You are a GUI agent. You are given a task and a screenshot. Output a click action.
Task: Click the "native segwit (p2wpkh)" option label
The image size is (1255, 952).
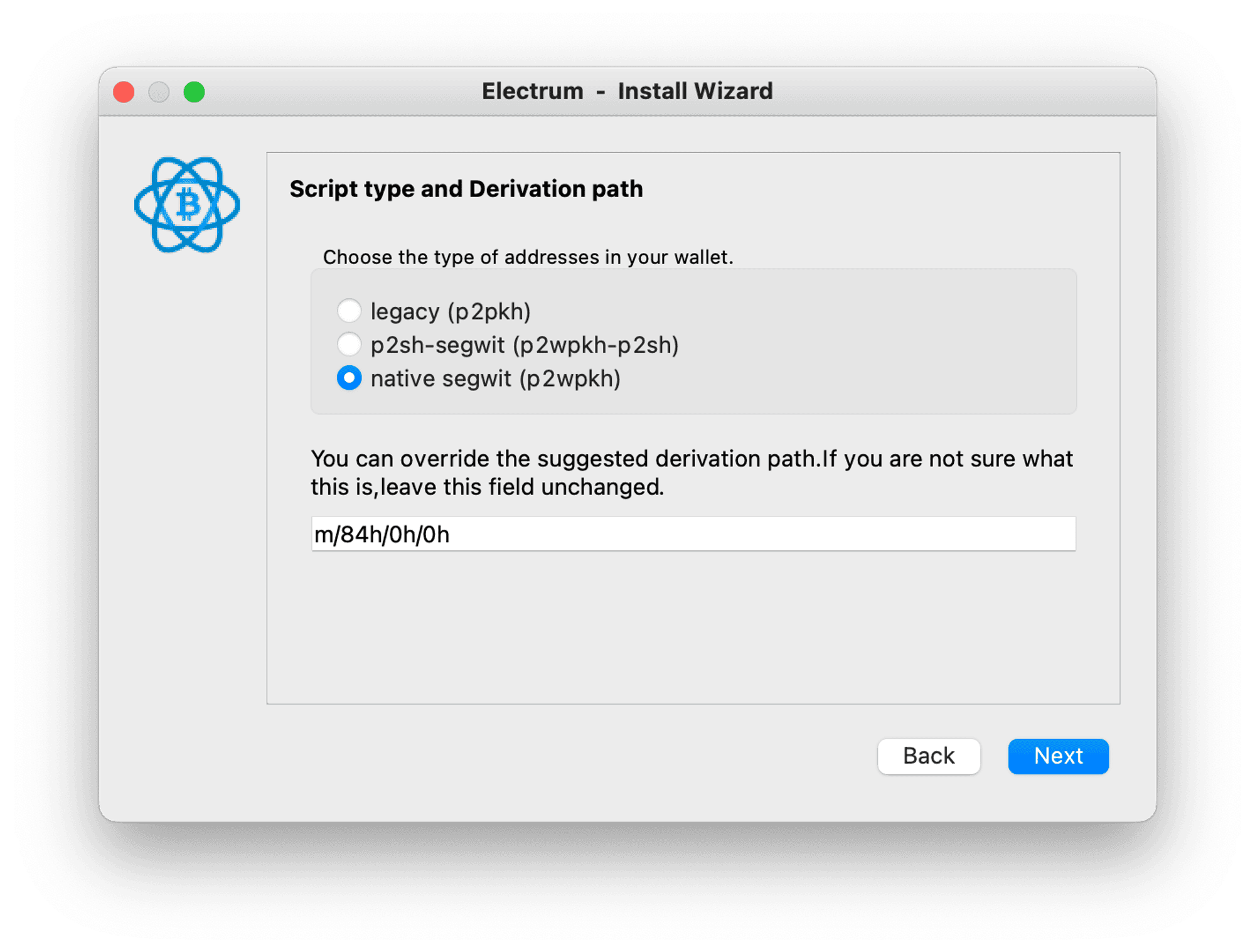pyautogui.click(x=495, y=378)
